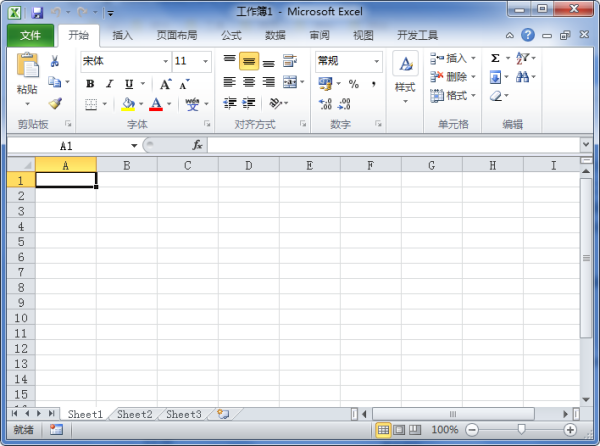Click the Orientation text angle icon

tap(276, 103)
